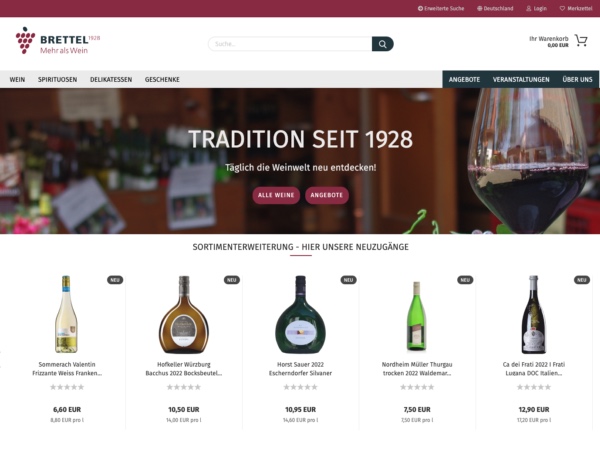Open Erweiterte Suche in top bar
This screenshot has height=454, width=600.
coord(441,8)
